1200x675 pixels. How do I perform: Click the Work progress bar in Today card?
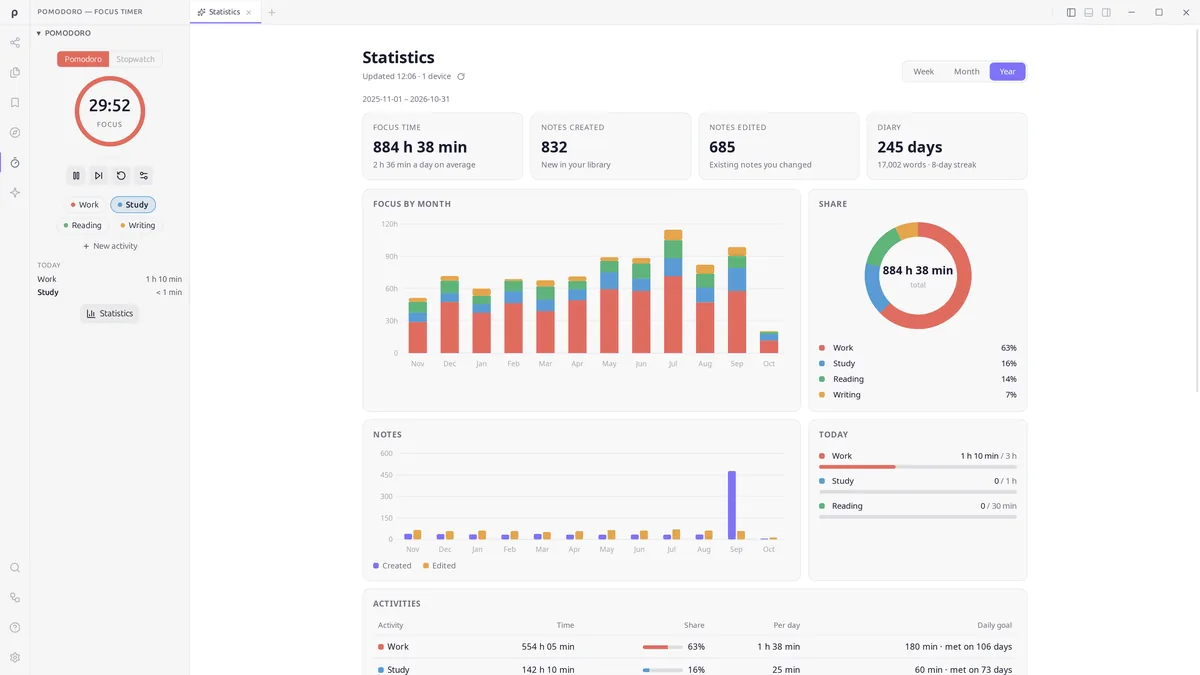918,467
